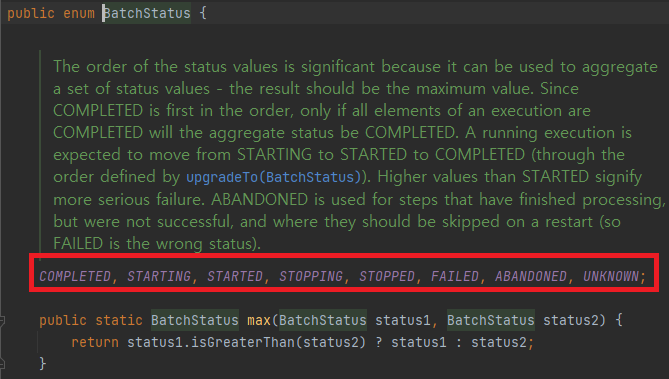Click the closing brace of max method

[42, 364]
